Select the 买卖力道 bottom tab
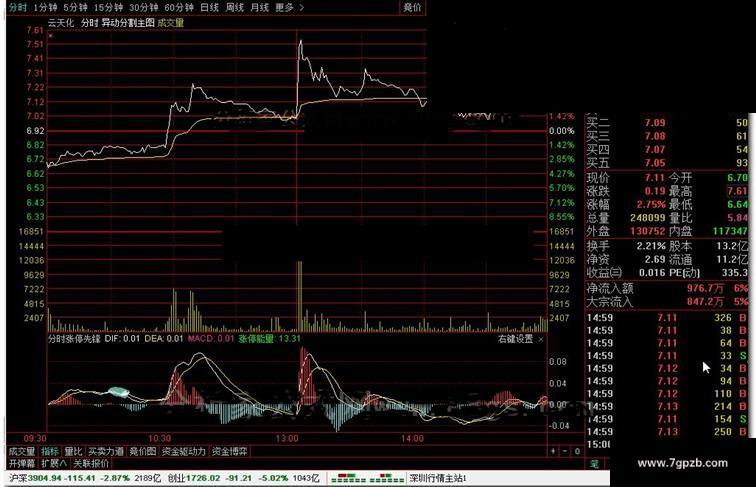The height and width of the screenshot is (487, 756). [106, 451]
